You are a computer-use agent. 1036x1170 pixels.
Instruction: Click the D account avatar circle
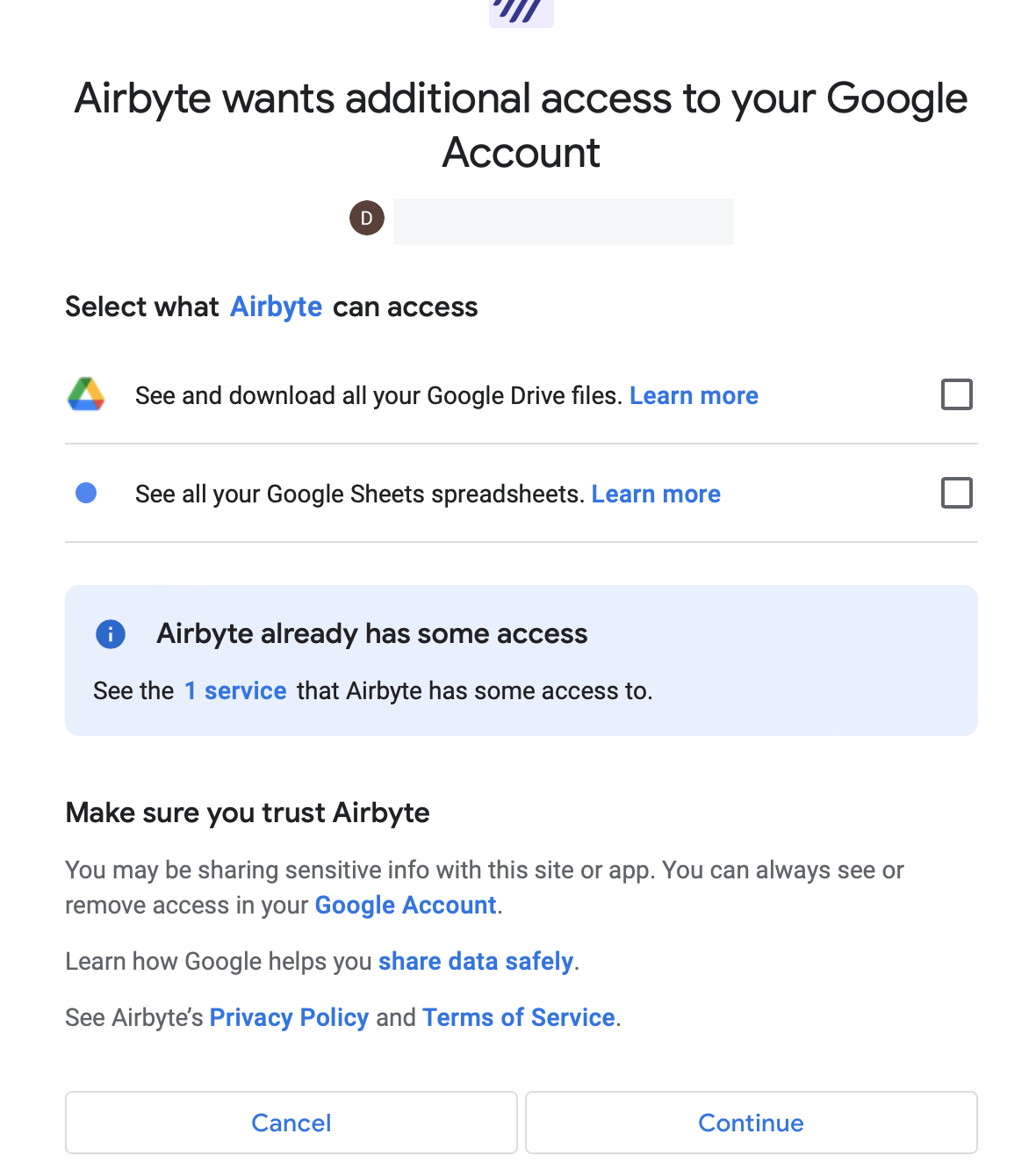(367, 218)
